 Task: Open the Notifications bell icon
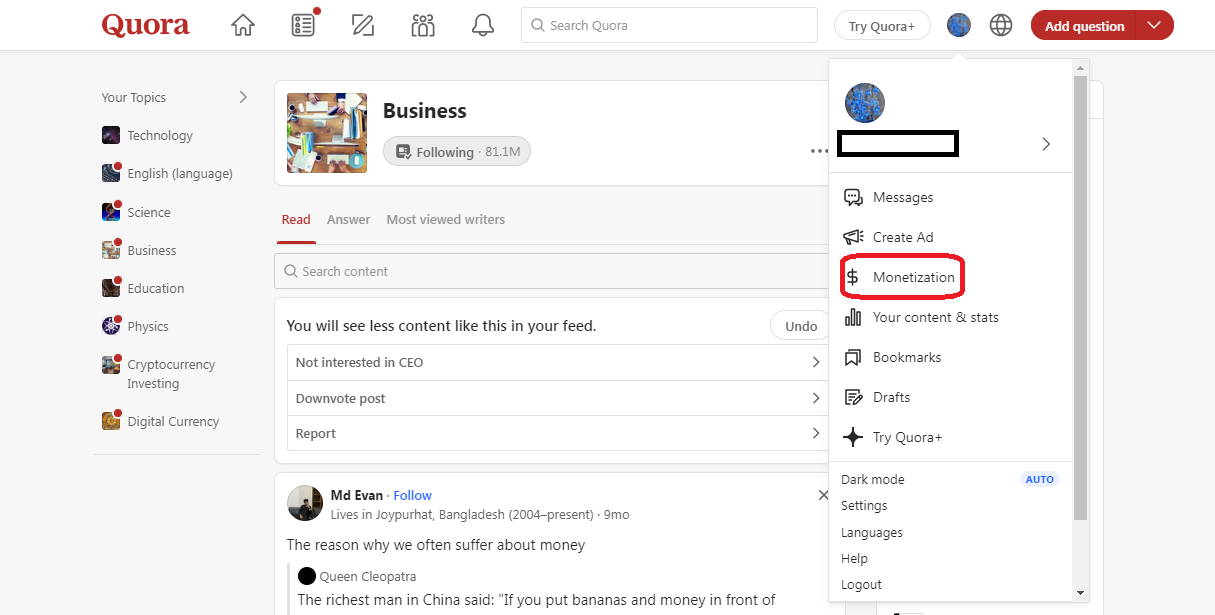point(483,26)
